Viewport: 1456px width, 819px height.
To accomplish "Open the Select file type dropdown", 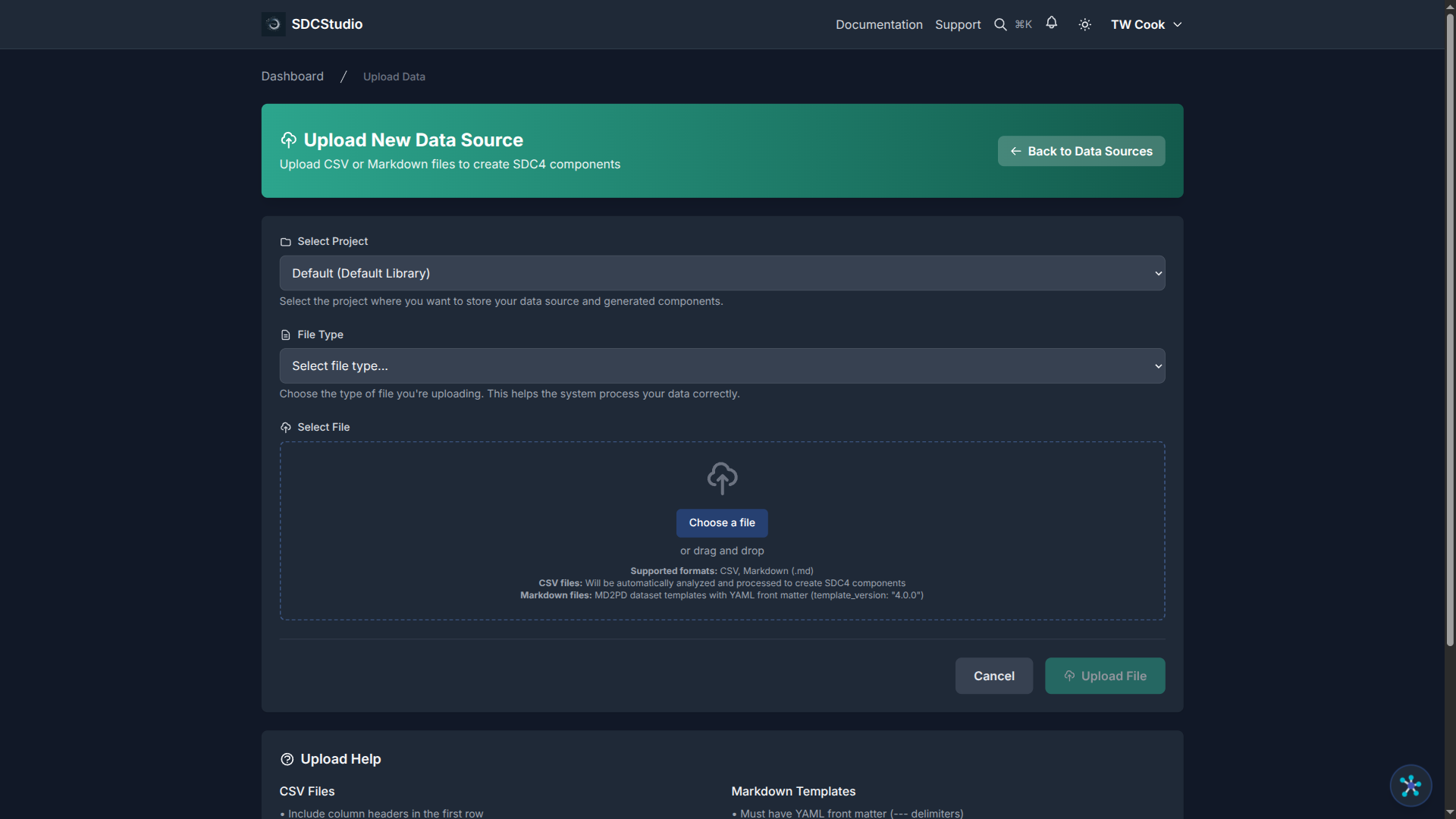I will (721, 366).
